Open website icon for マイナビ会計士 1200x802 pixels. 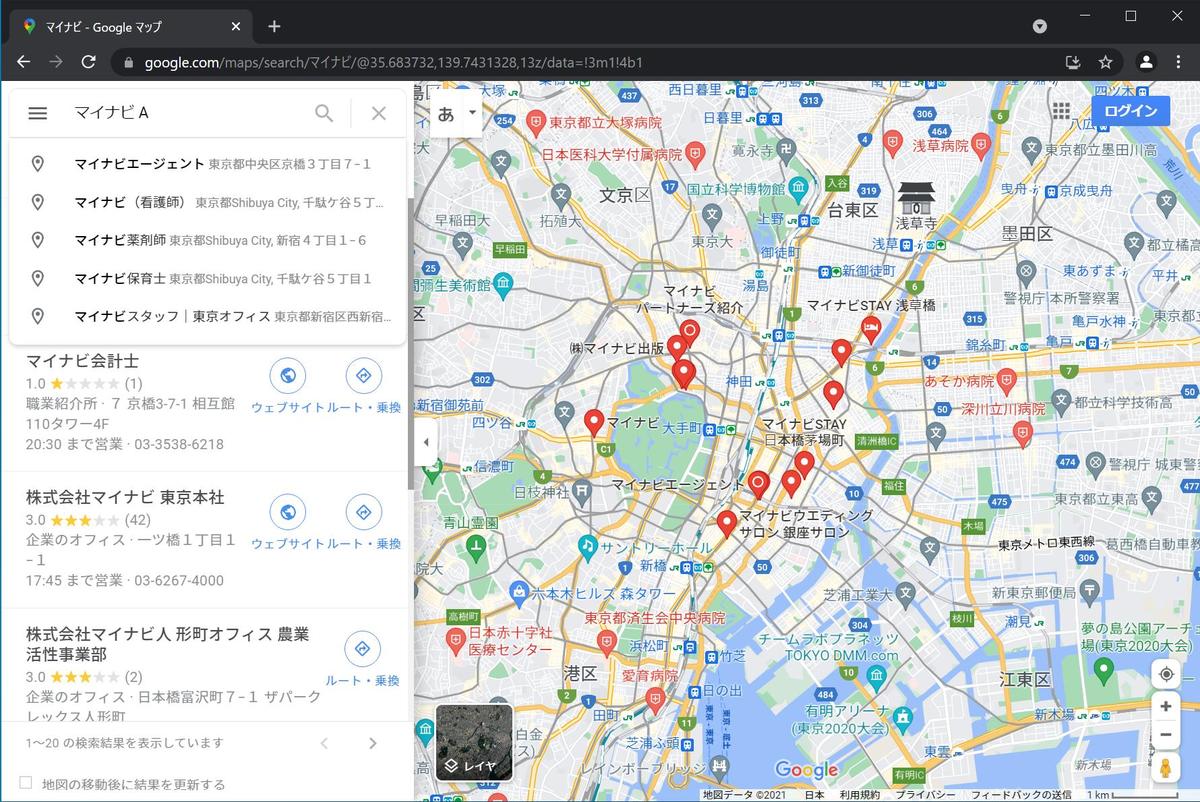tap(288, 376)
